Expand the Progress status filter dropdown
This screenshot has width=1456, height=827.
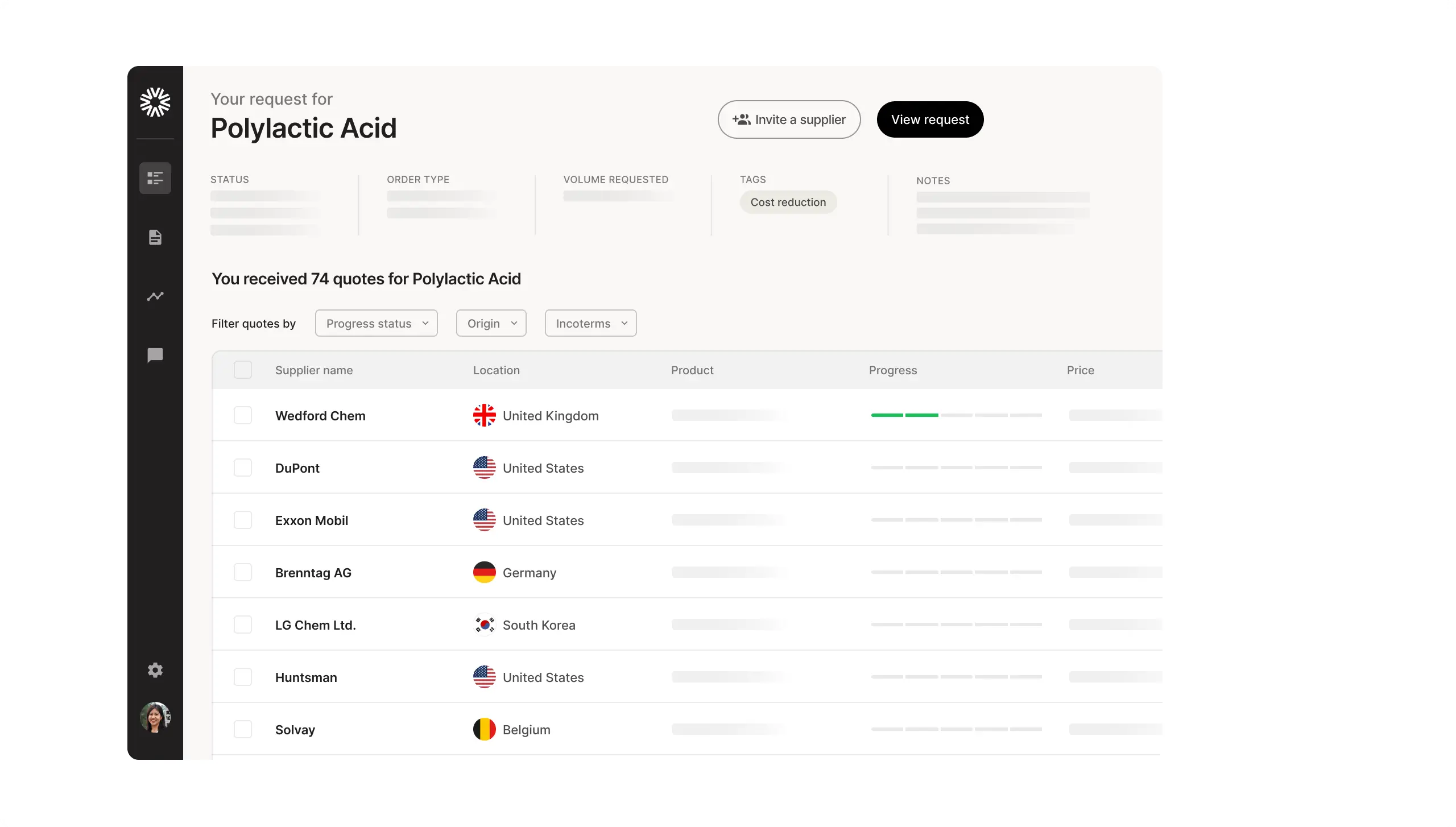point(376,324)
